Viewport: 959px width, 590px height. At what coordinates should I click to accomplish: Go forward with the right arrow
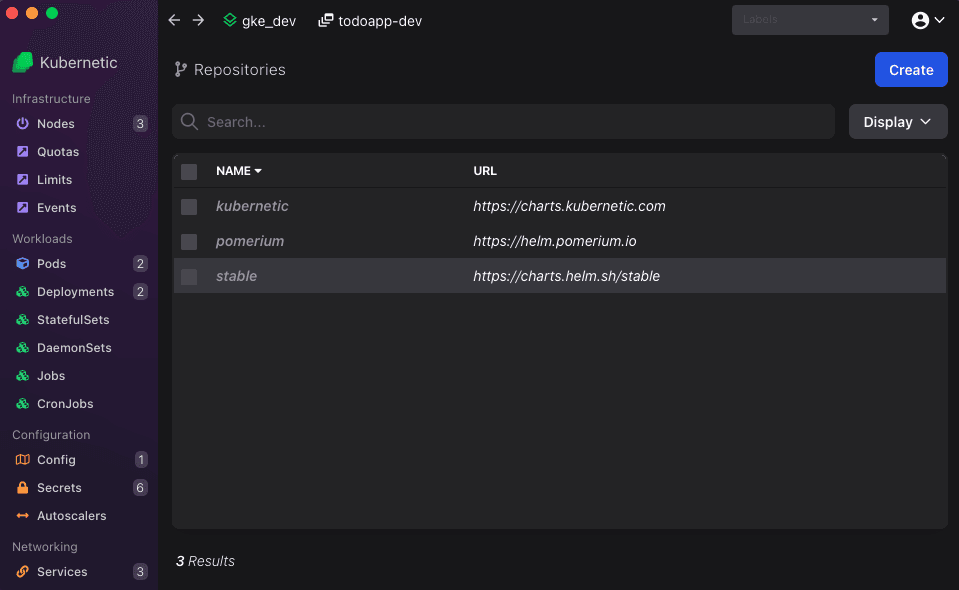coord(198,20)
